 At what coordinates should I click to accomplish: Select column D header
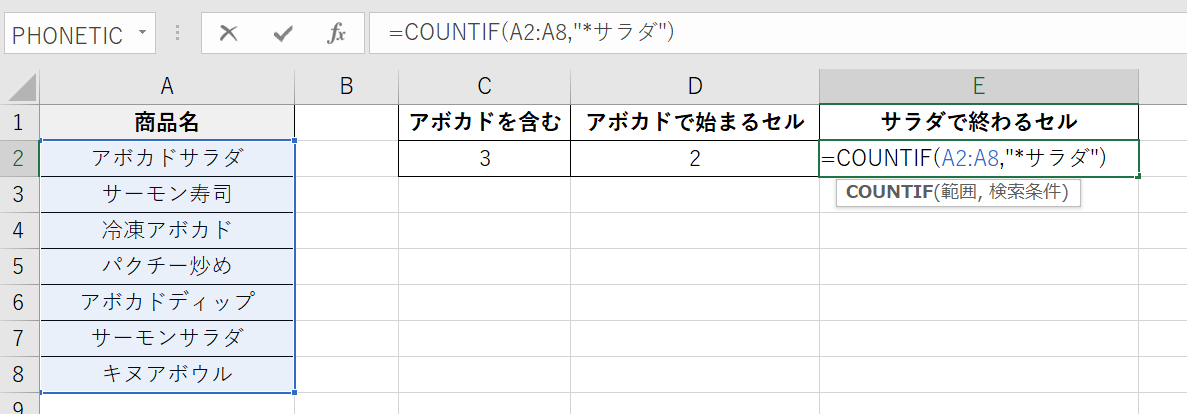(x=694, y=86)
